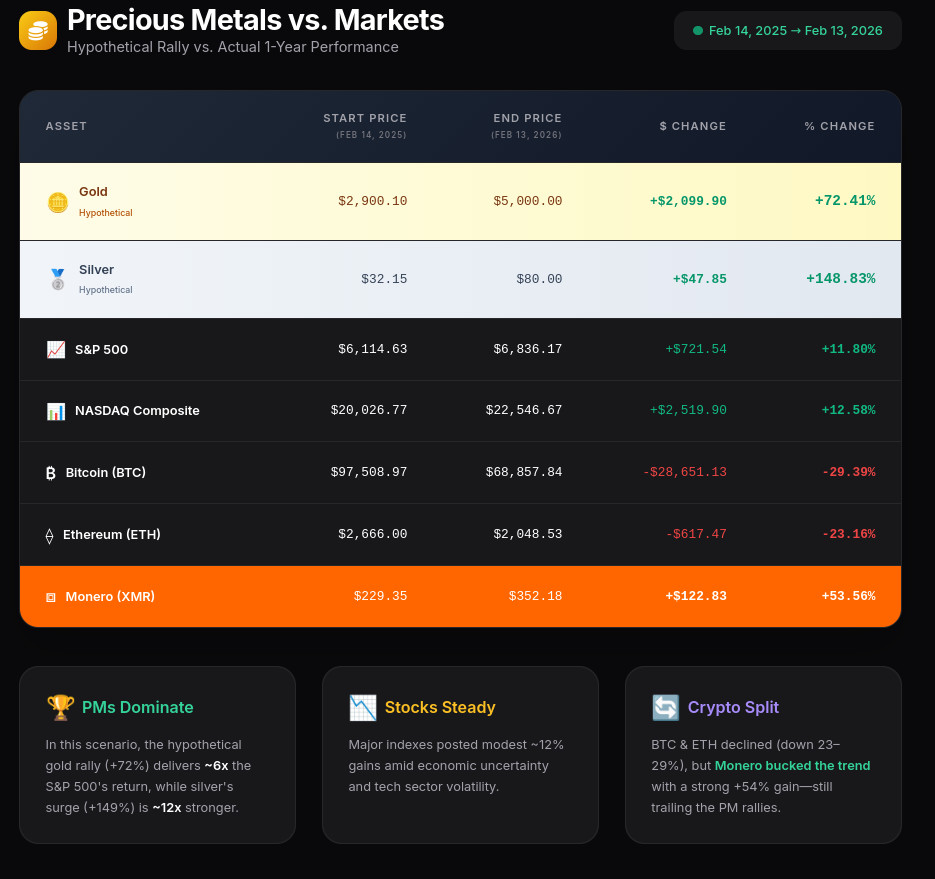Click the Ethereum diamond icon
Image resolution: width=935 pixels, height=879 pixels.
pyautogui.click(x=50, y=535)
